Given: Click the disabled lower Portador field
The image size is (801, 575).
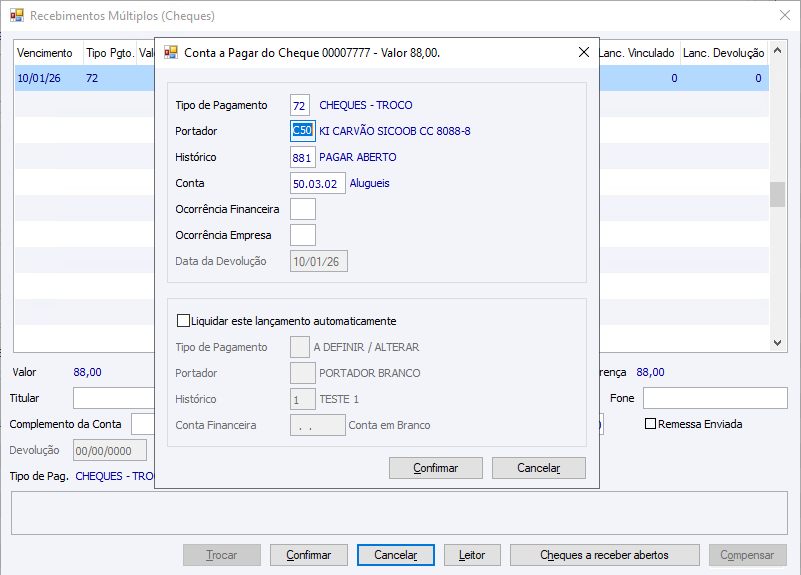Looking at the screenshot, I should point(302,373).
